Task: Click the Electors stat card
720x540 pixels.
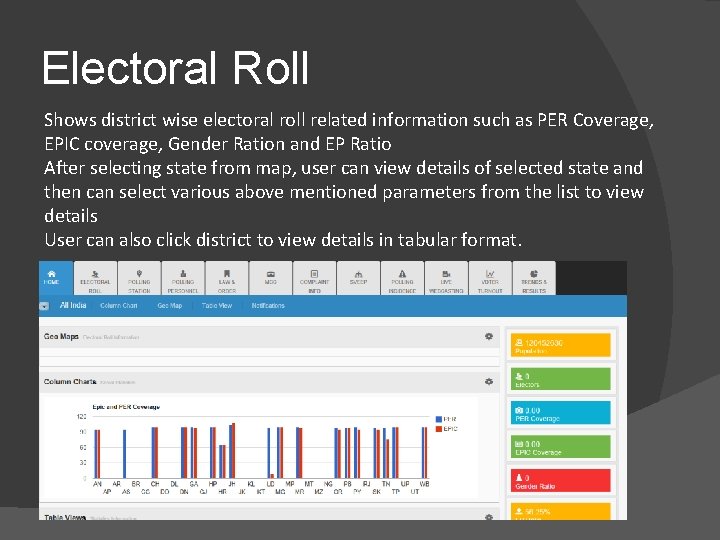Action: (x=561, y=379)
